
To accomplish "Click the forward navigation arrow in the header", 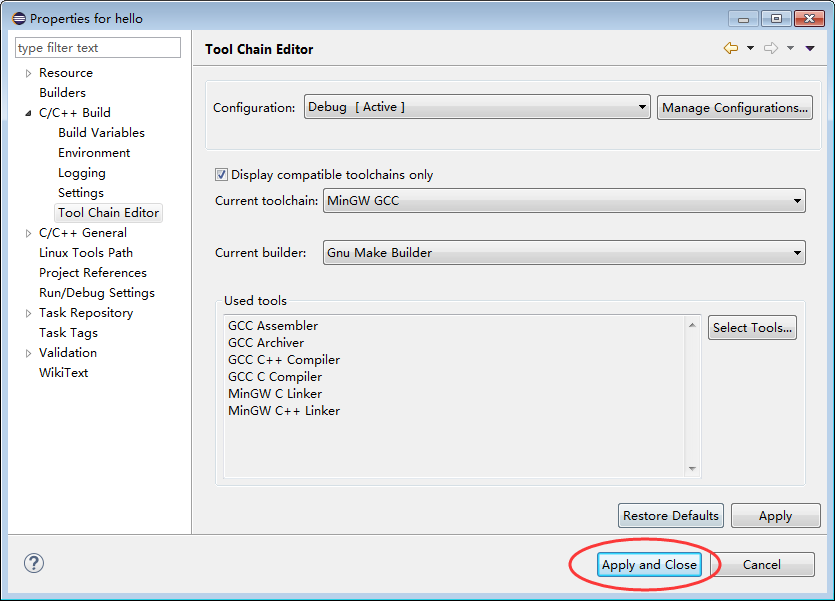I will [772, 47].
